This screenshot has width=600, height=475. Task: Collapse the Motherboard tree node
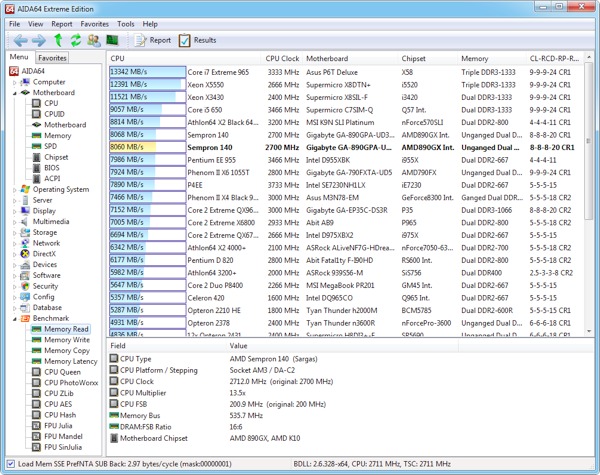(x=14, y=93)
